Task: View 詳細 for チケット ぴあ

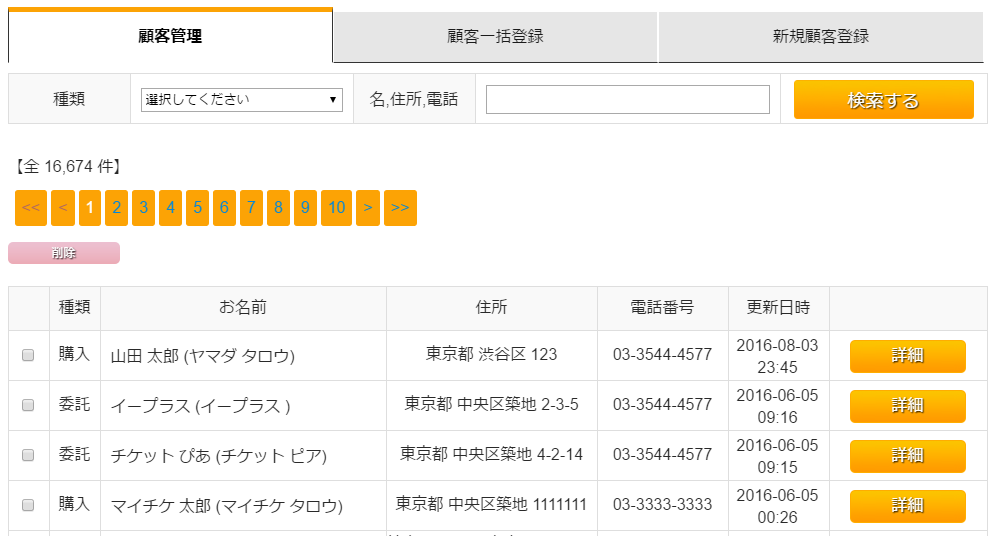Action: [x=907, y=456]
